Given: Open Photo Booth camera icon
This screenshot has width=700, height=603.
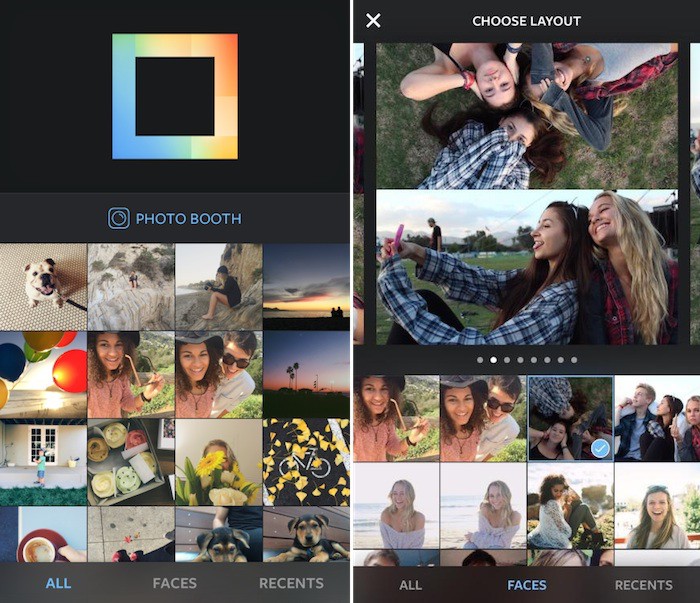Looking at the screenshot, I should point(119,218).
